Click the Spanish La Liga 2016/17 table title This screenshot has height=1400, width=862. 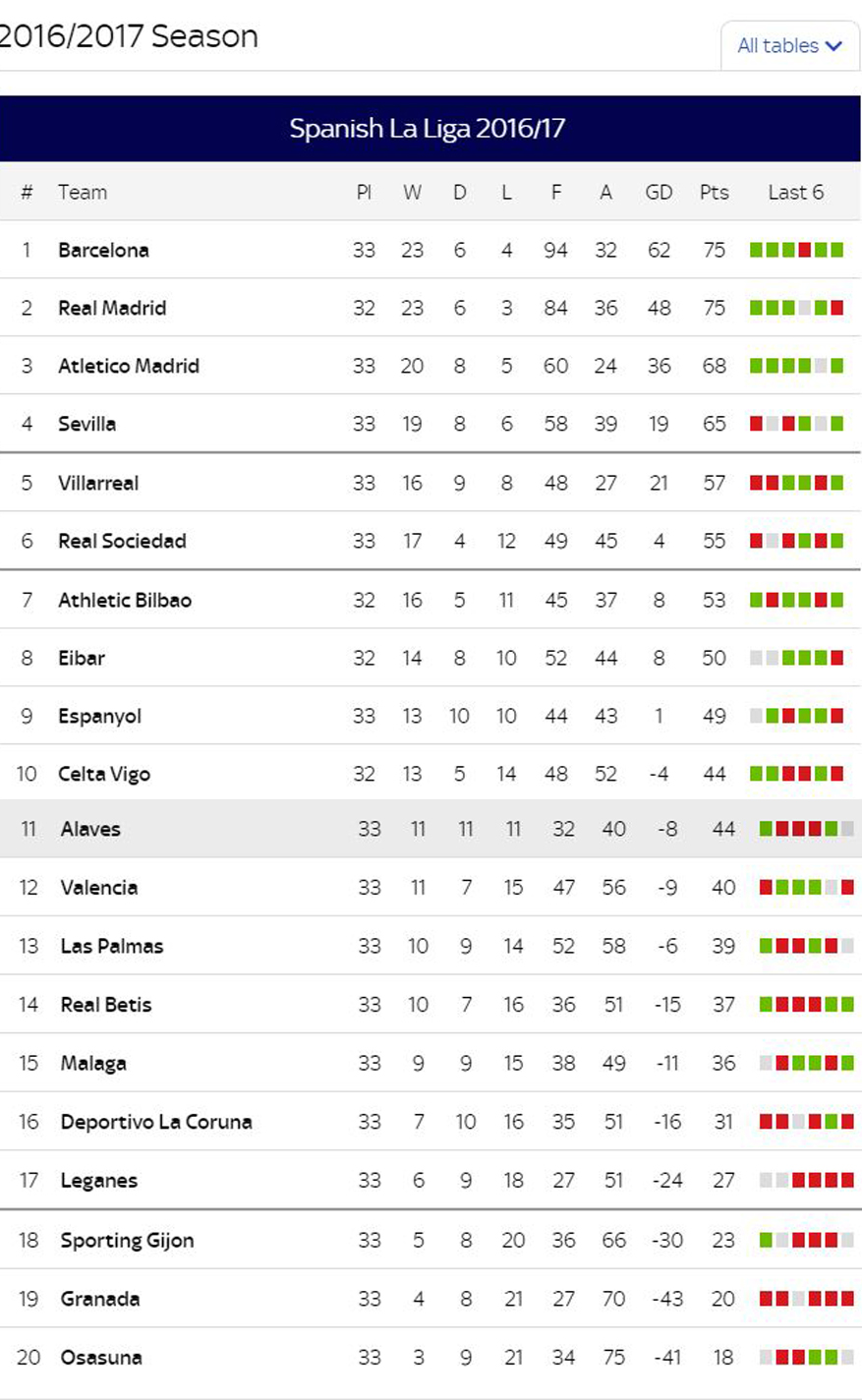coord(428,128)
